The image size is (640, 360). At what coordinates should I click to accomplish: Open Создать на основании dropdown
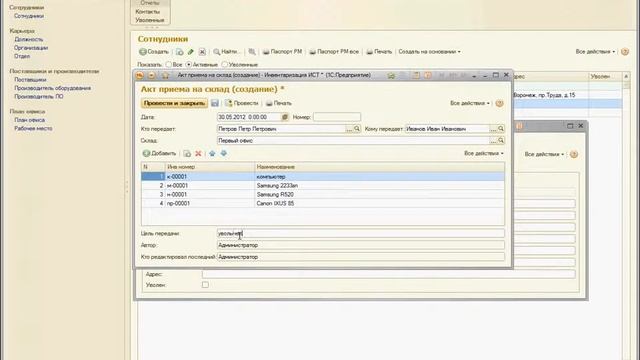tap(429, 52)
